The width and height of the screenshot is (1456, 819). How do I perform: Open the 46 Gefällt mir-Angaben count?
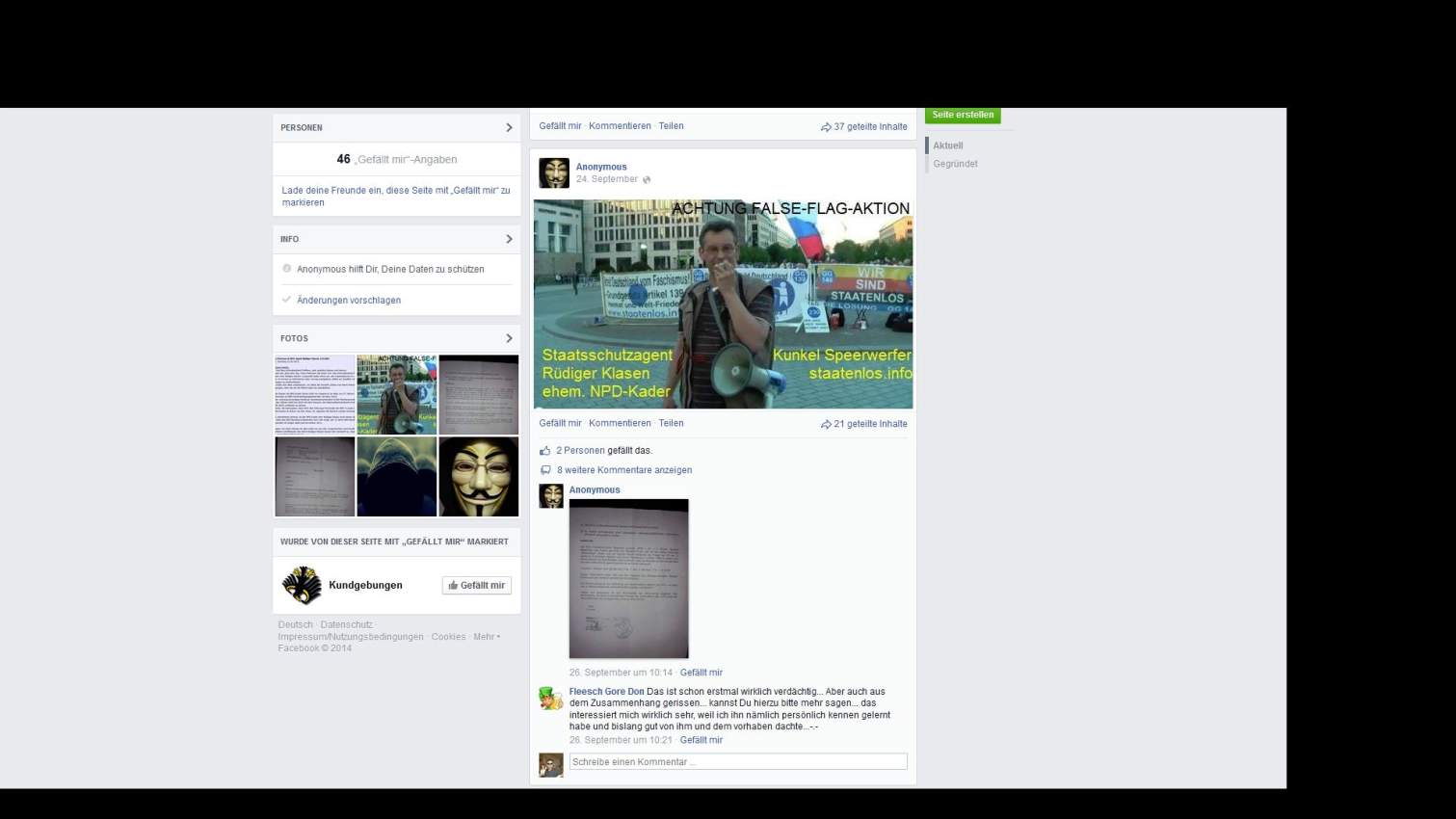click(x=397, y=159)
